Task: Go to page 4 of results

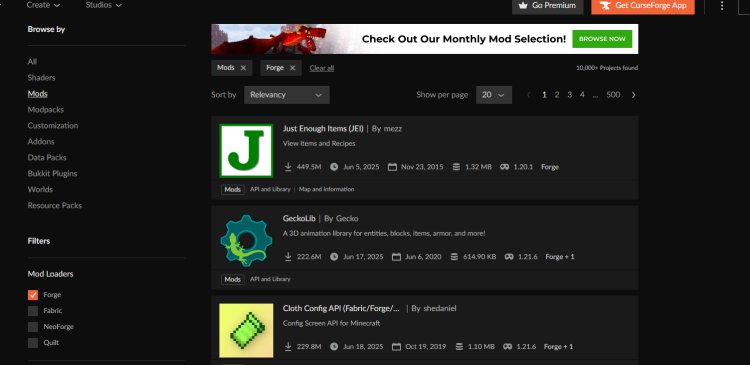Action: [582, 95]
